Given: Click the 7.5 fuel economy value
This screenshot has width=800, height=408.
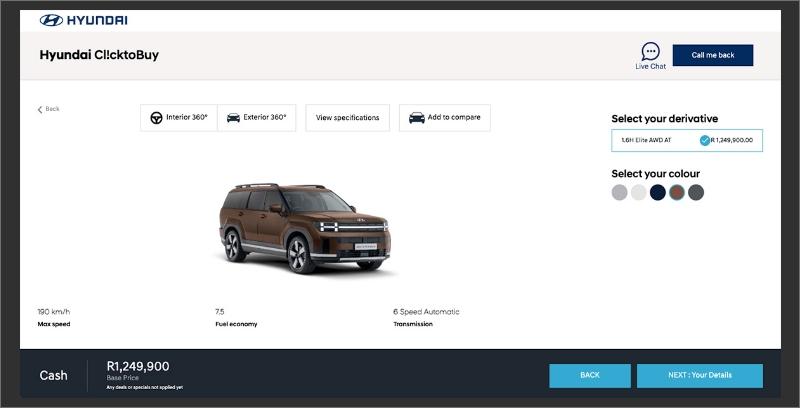Looking at the screenshot, I should click(x=220, y=312).
